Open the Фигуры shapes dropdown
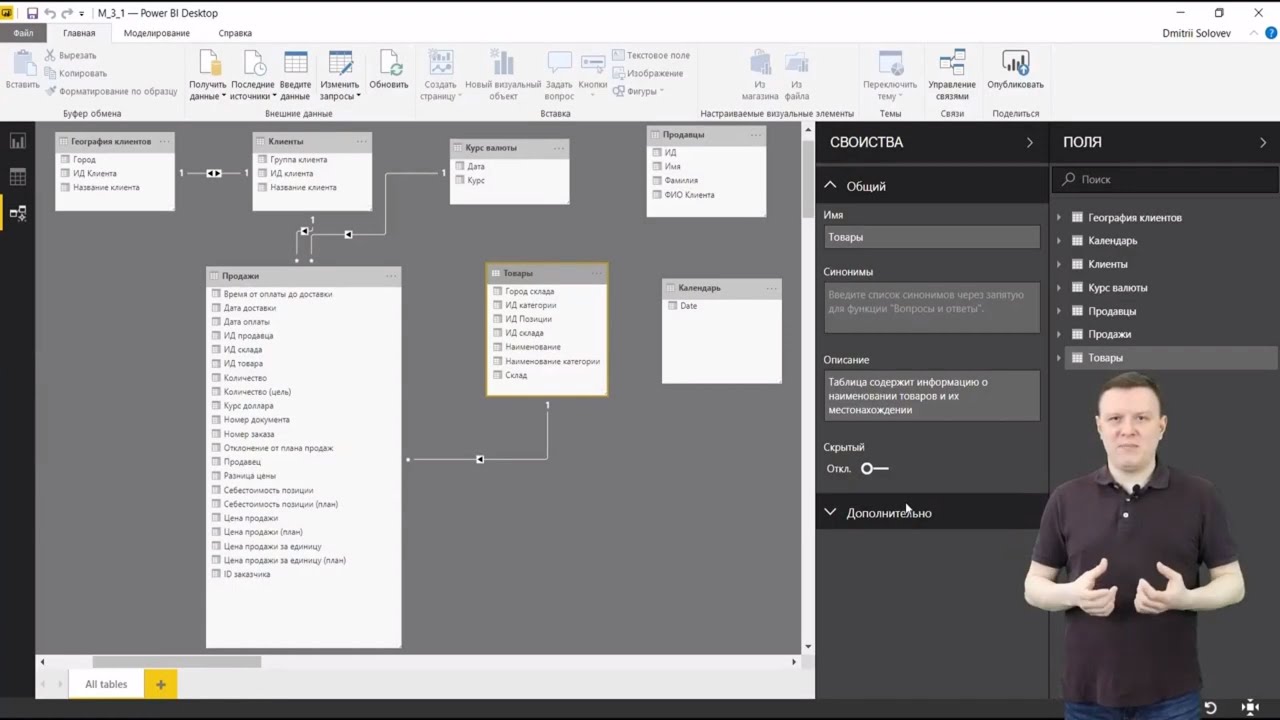This screenshot has height=720, width=1280. (x=638, y=91)
